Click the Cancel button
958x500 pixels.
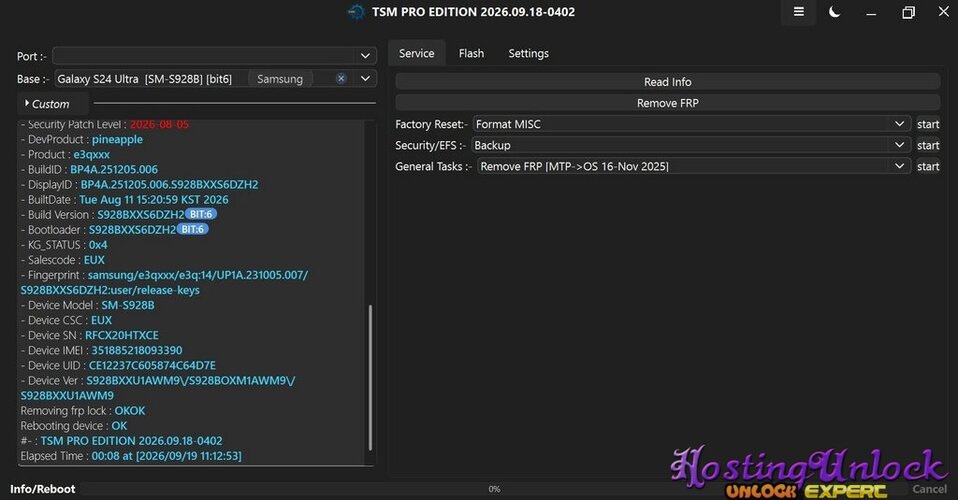(929, 489)
